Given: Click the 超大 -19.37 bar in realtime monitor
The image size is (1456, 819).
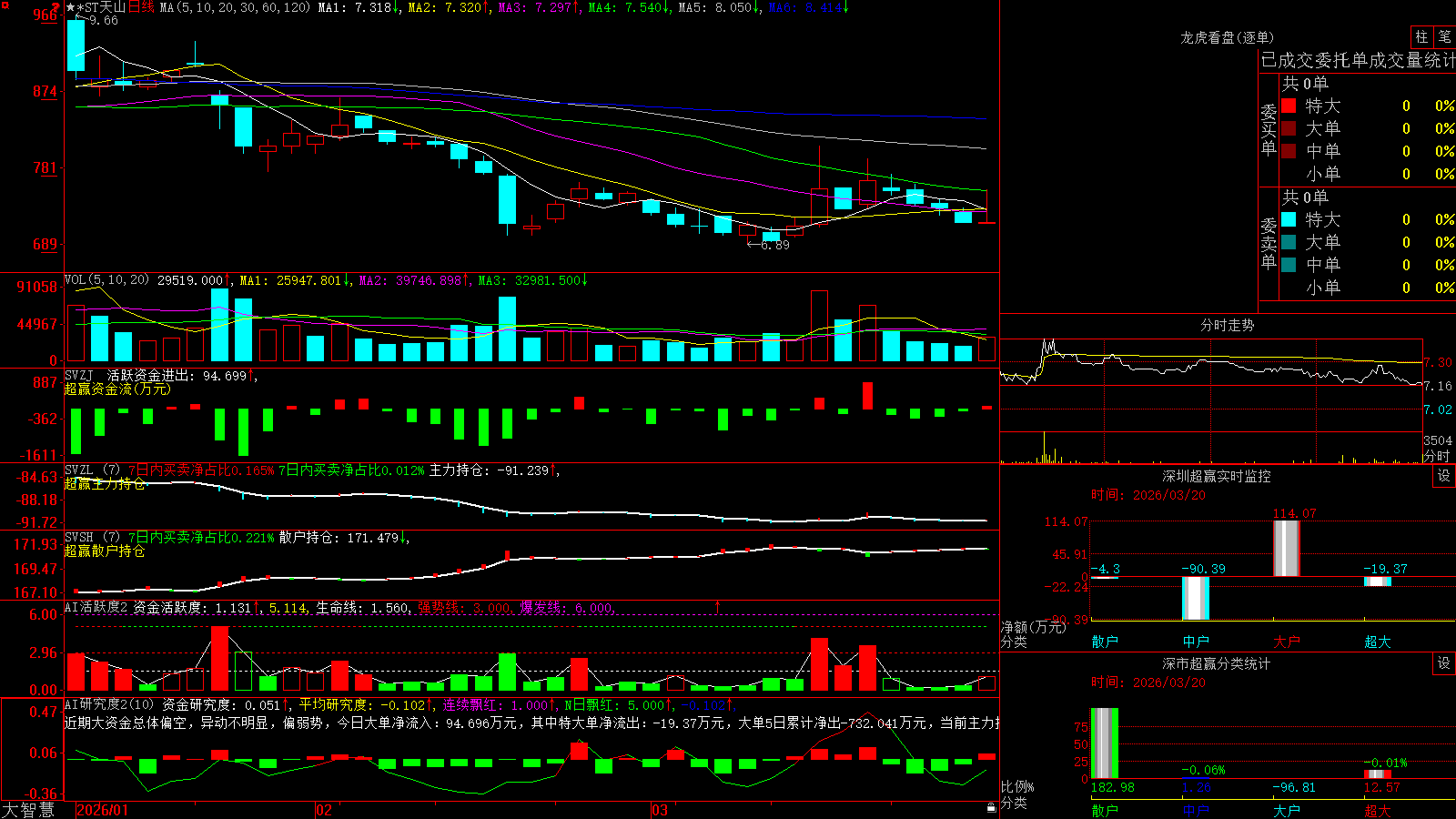Looking at the screenshot, I should [x=1378, y=581].
